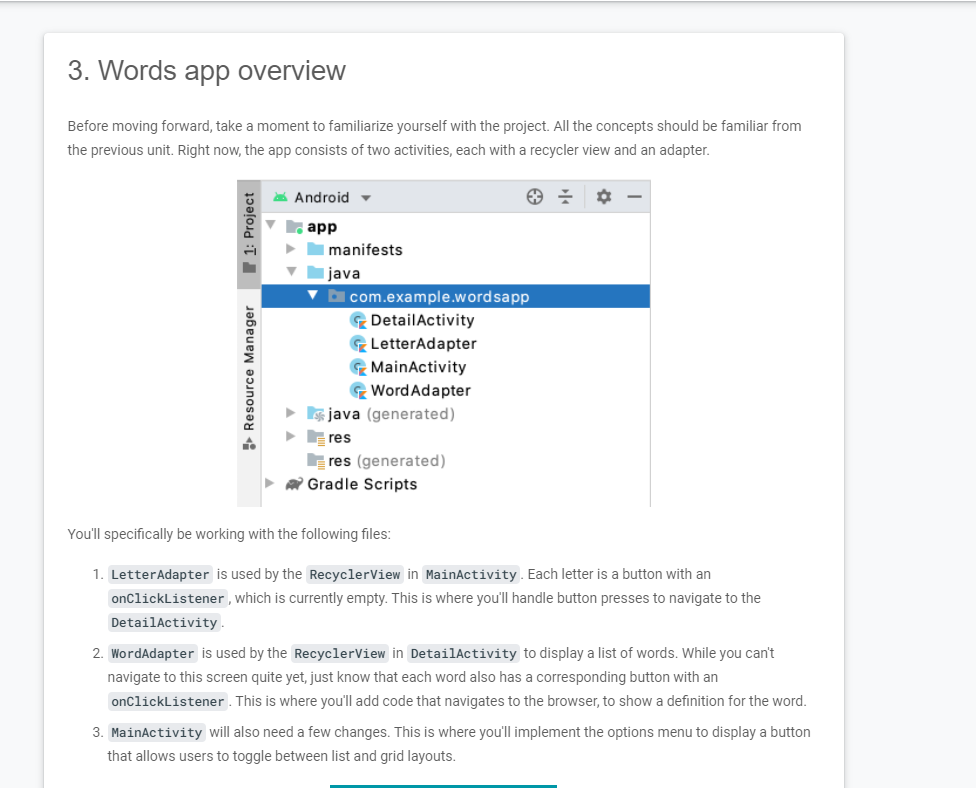Click the LetterAdapter class icon
The width and height of the screenshot is (976, 788).
point(359,343)
